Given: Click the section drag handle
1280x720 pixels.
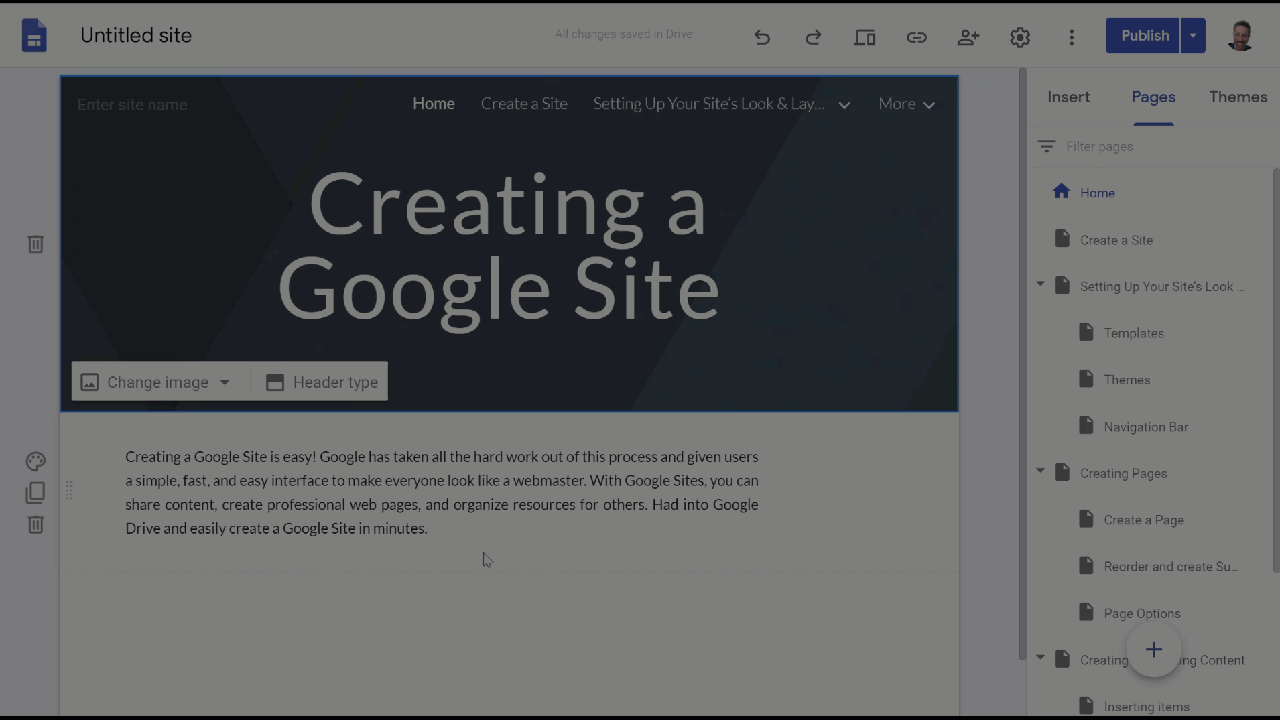Looking at the screenshot, I should [x=69, y=490].
